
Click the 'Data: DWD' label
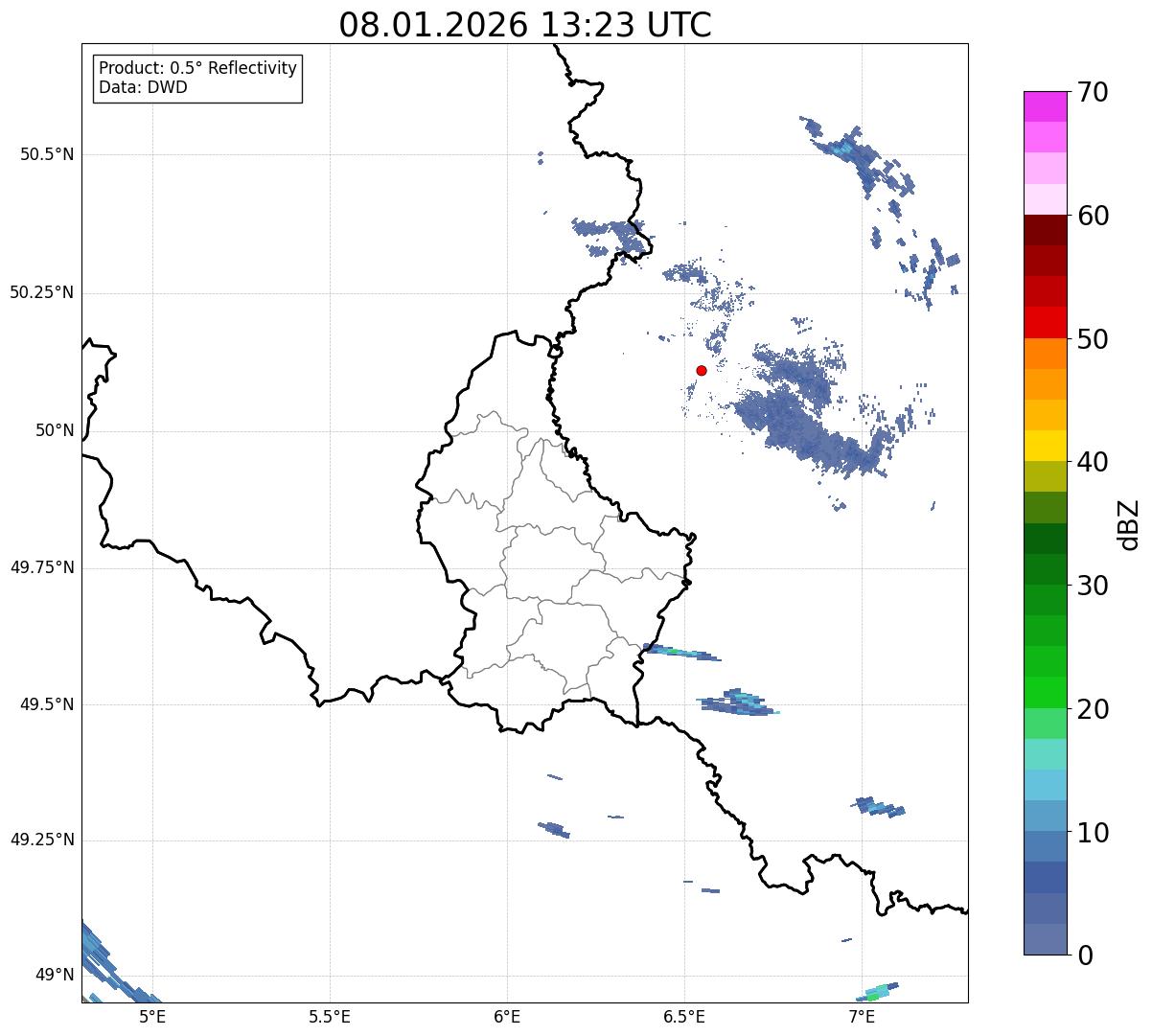[x=143, y=88]
